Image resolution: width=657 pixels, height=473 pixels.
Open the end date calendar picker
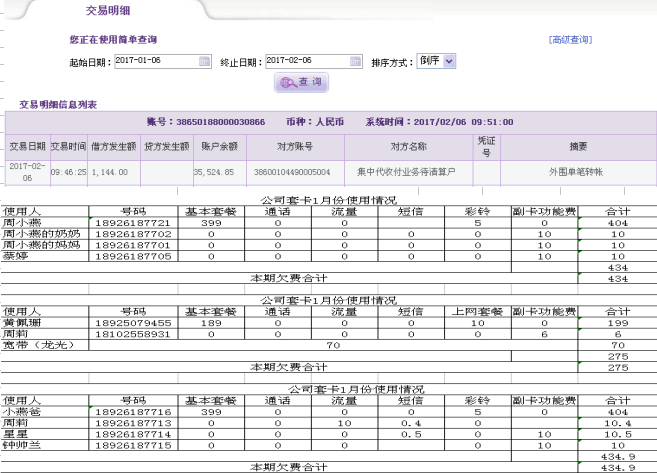pos(353,61)
